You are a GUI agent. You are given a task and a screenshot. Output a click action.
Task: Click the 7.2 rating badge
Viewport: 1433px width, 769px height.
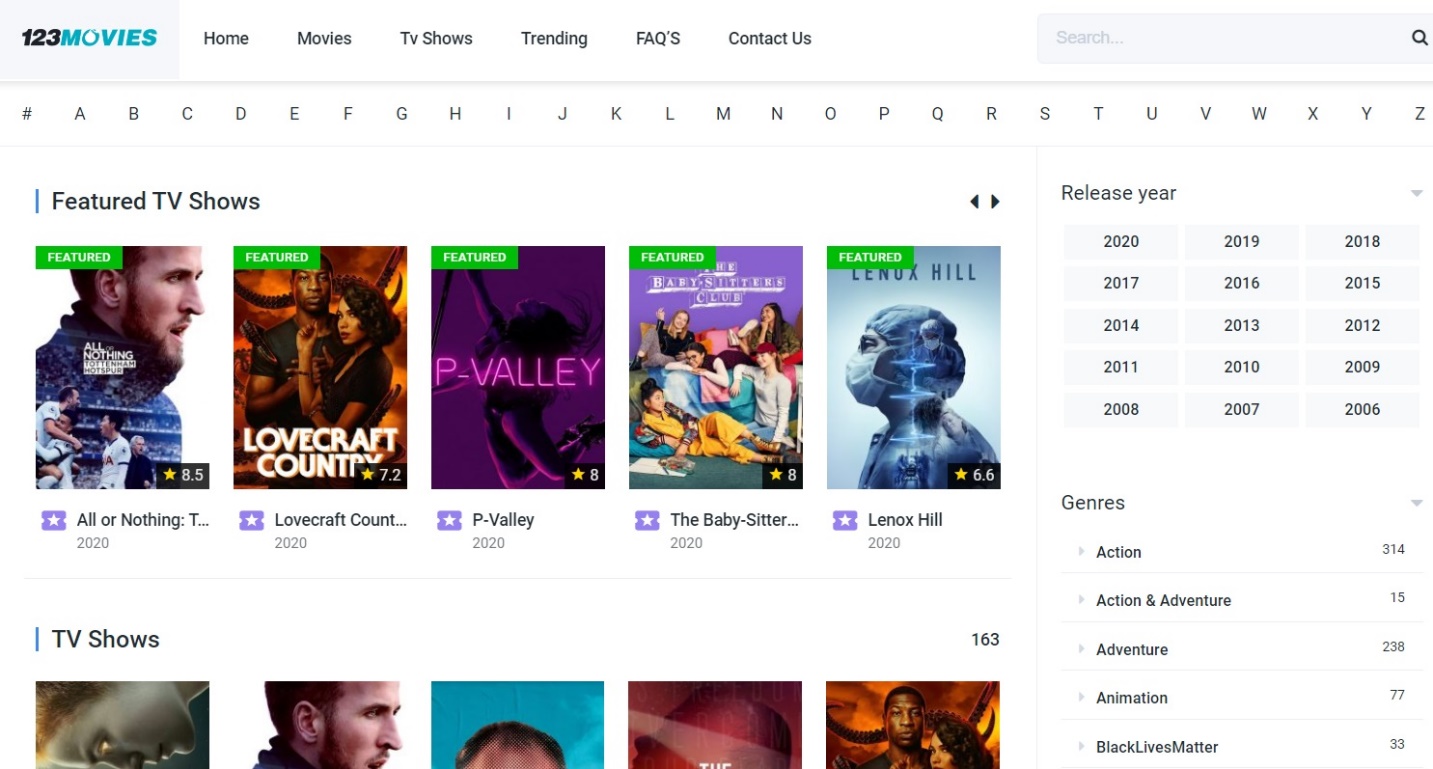380,475
